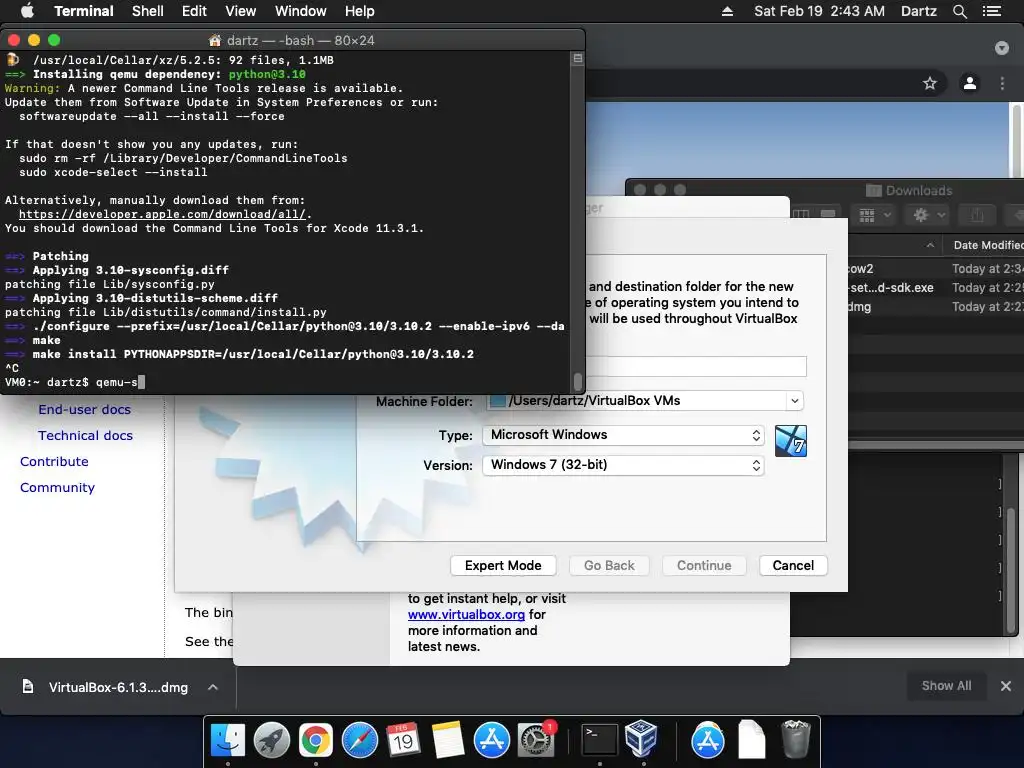Open the End-user docs link
This screenshot has width=1024, height=768.
point(84,409)
